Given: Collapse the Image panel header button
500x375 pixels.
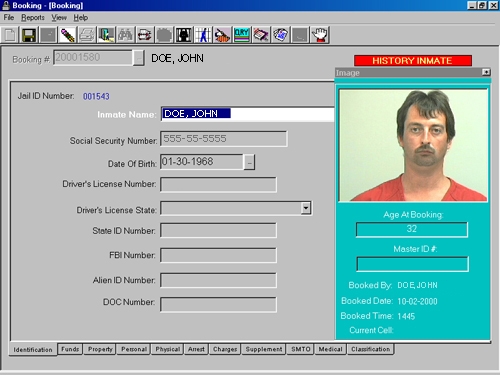Looking at the screenshot, I should coord(486,72).
